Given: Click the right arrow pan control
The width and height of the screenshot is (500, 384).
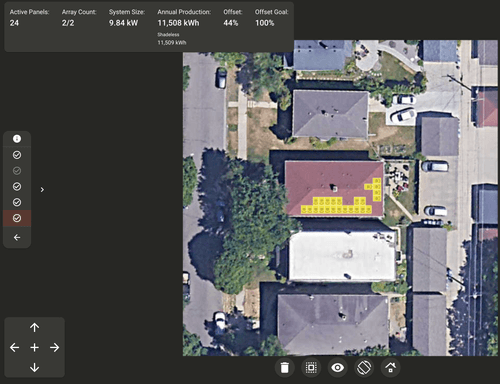Looking at the screenshot, I should point(54,348).
